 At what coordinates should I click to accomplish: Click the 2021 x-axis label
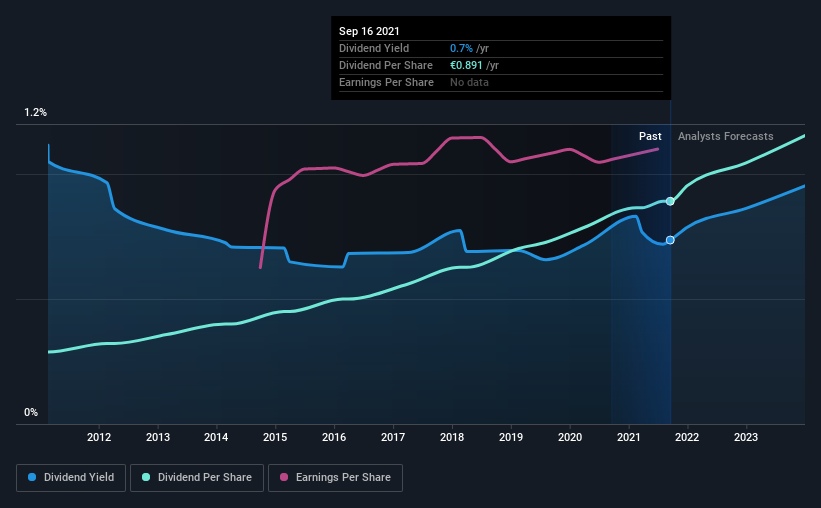(x=628, y=437)
